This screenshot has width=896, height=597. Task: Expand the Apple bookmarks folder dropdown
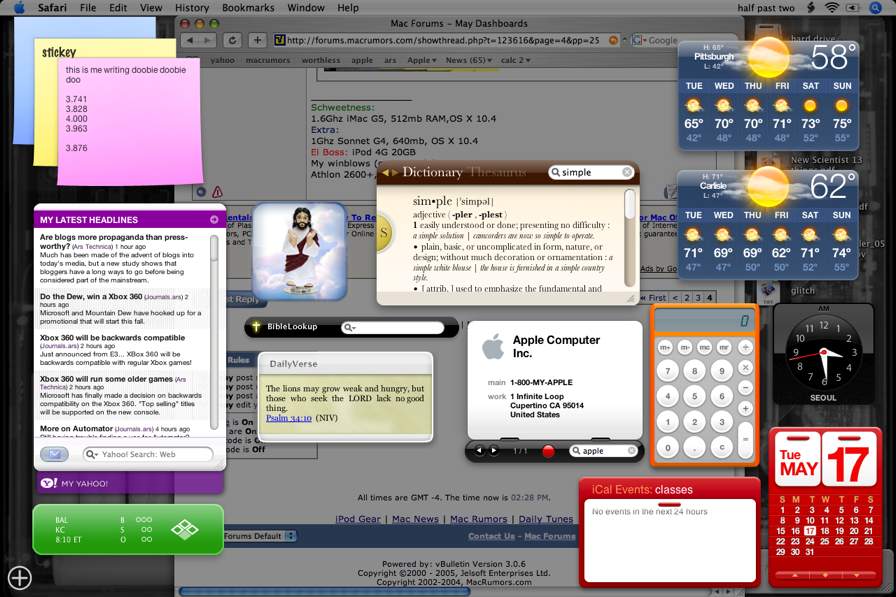422,60
